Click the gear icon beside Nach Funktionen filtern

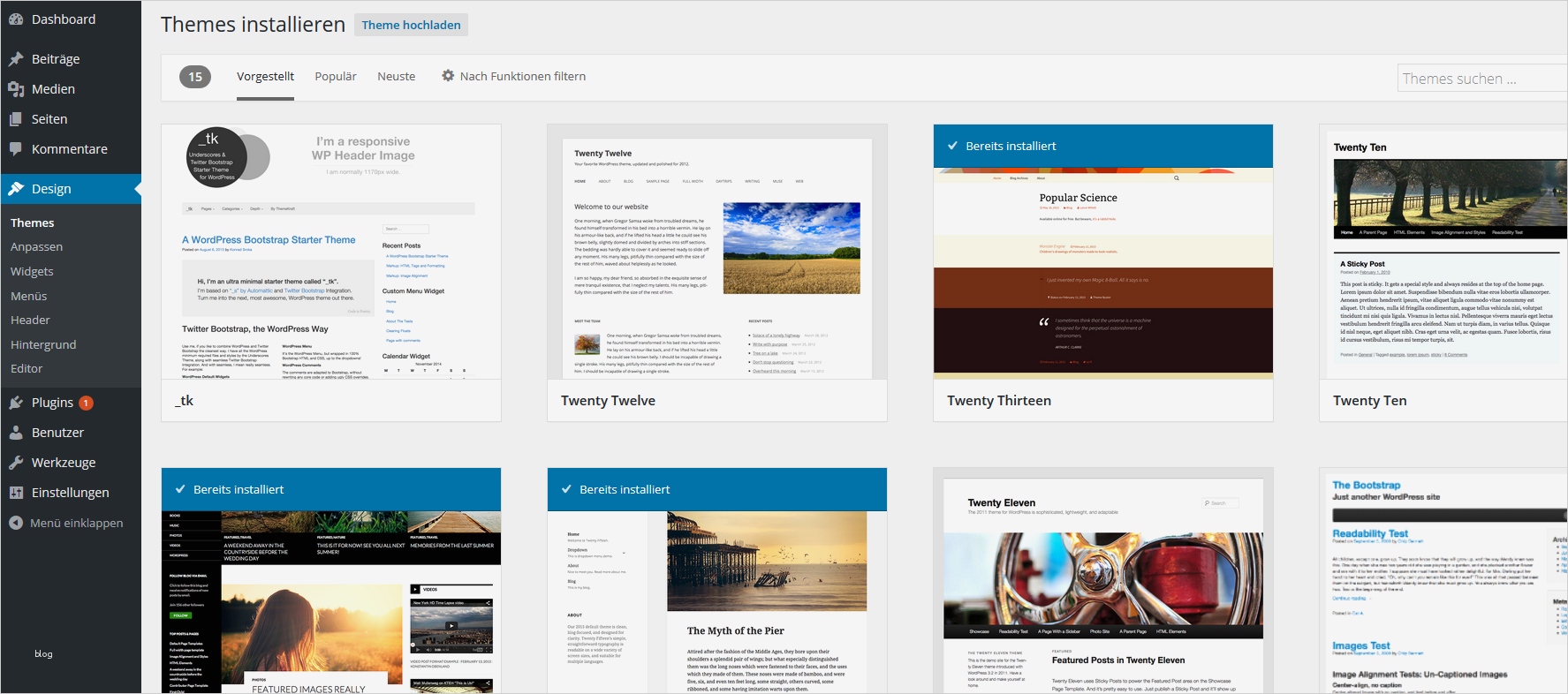point(448,76)
